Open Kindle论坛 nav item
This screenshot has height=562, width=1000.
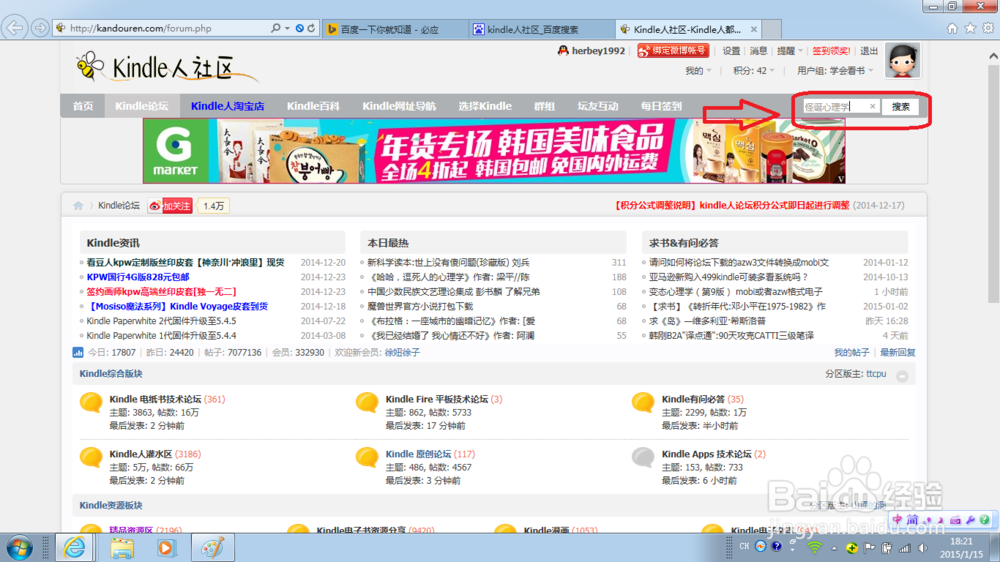(x=142, y=106)
